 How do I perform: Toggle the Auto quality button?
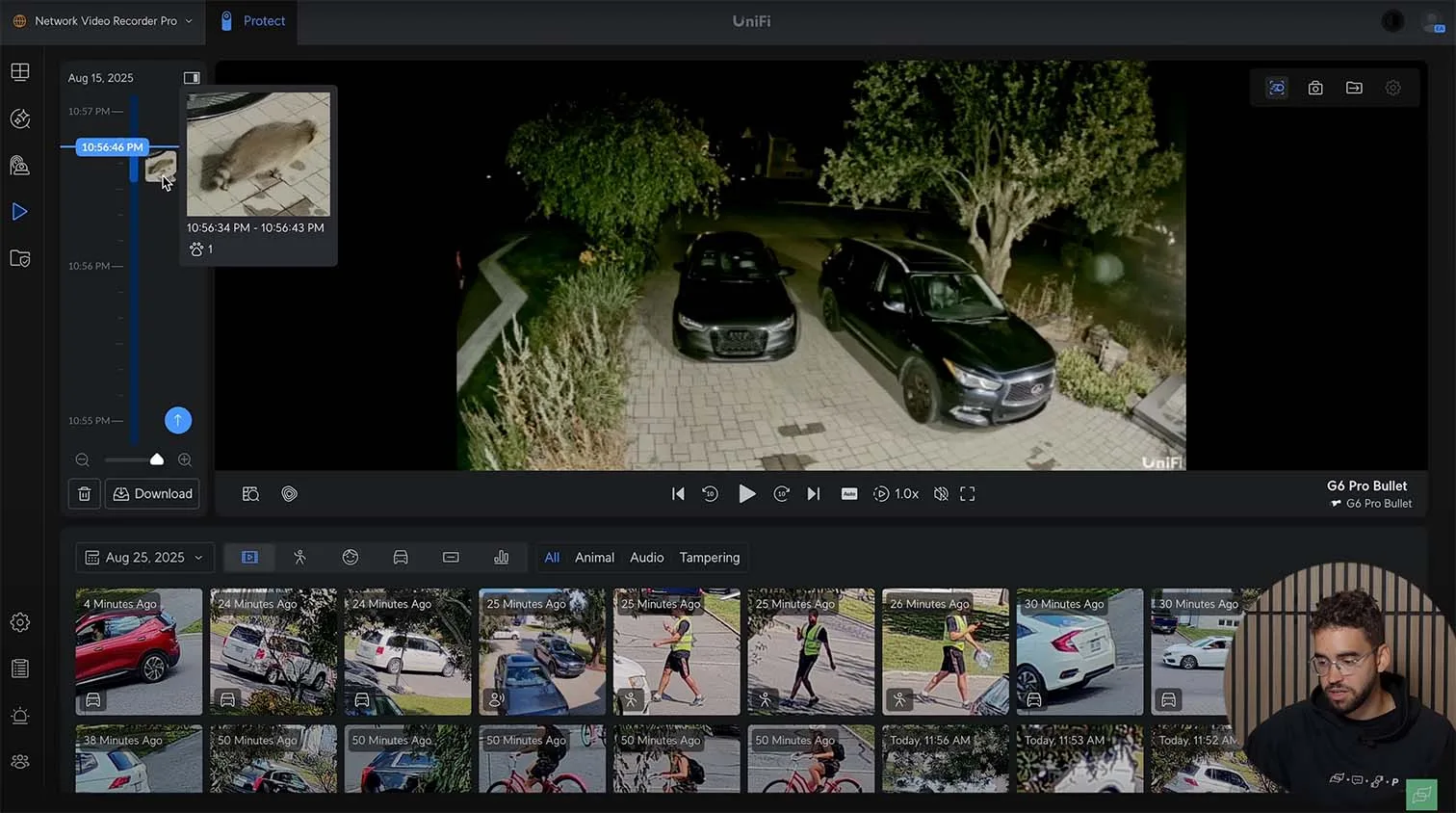pyautogui.click(x=849, y=494)
